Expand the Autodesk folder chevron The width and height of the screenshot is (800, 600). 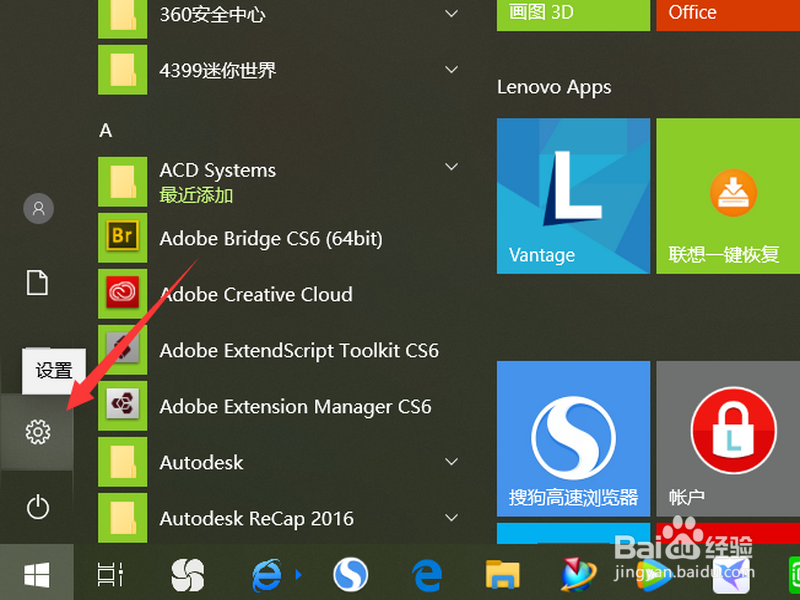451,462
